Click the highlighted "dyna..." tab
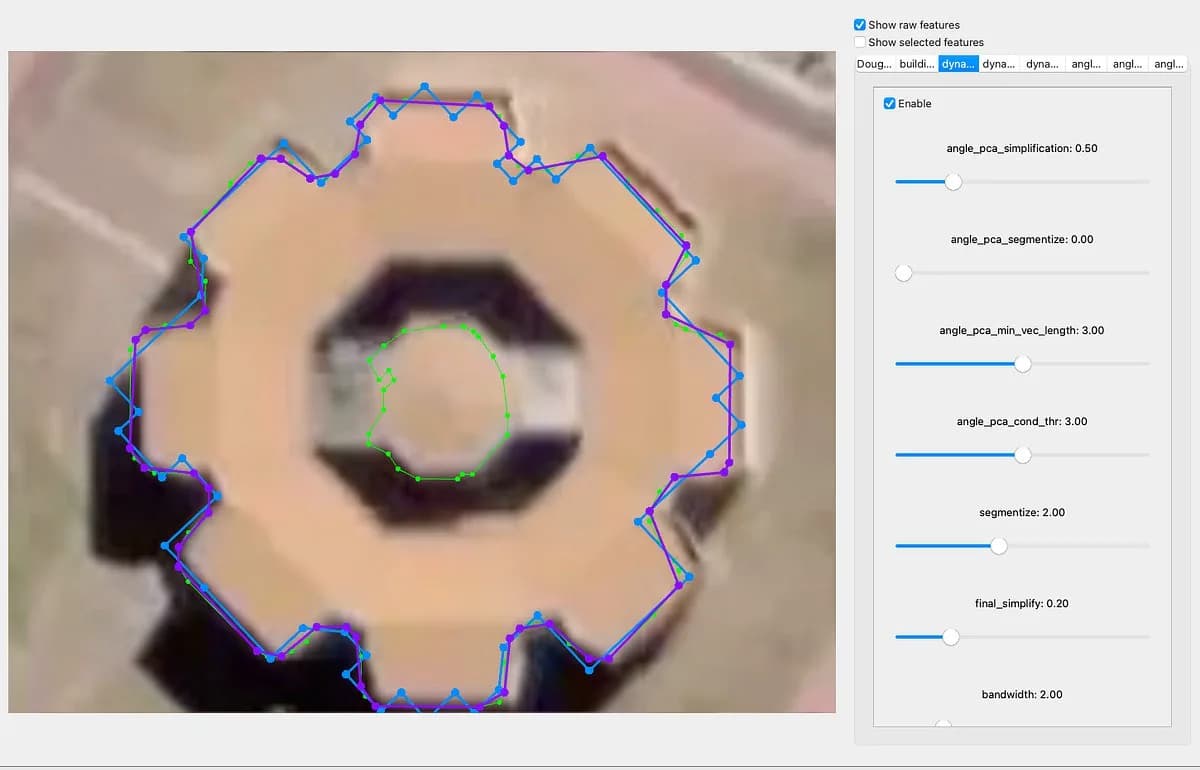This screenshot has width=1200, height=770. [956, 63]
